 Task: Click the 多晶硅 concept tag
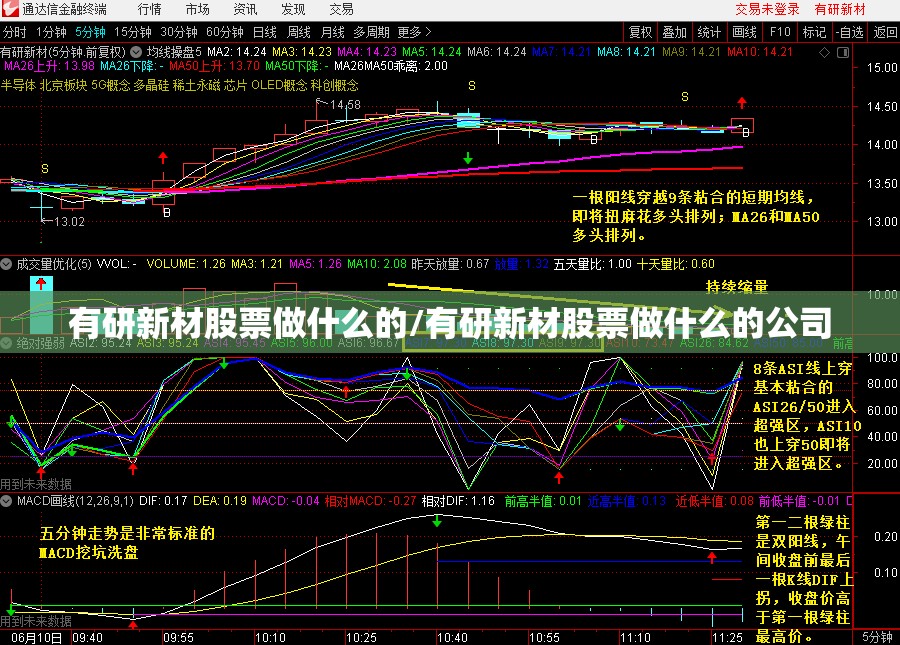coord(152,86)
